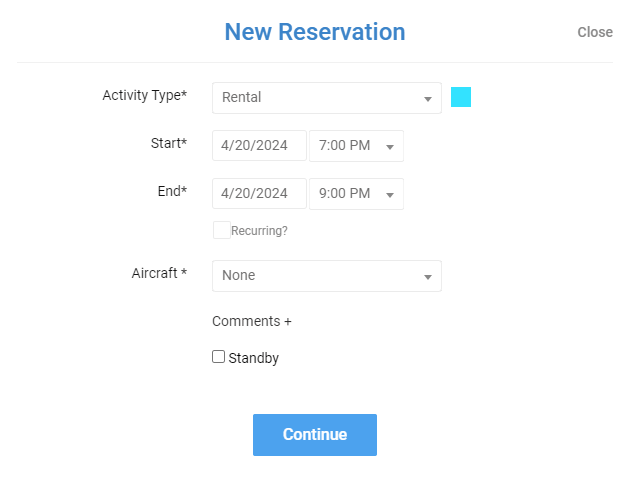
Task: Click the Activity Type* field label
Action: [144, 96]
